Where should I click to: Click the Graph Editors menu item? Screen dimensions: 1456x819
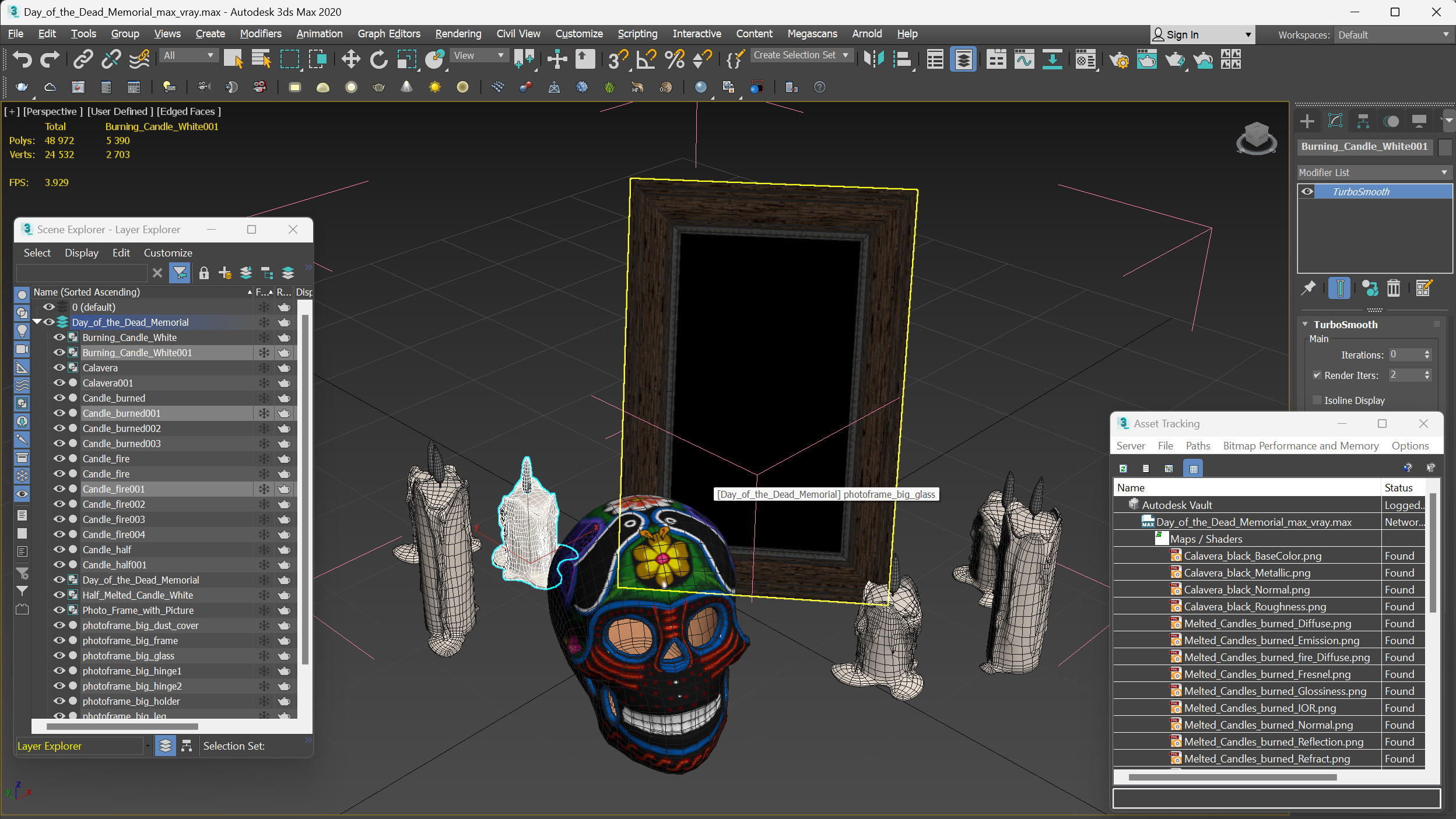(389, 33)
